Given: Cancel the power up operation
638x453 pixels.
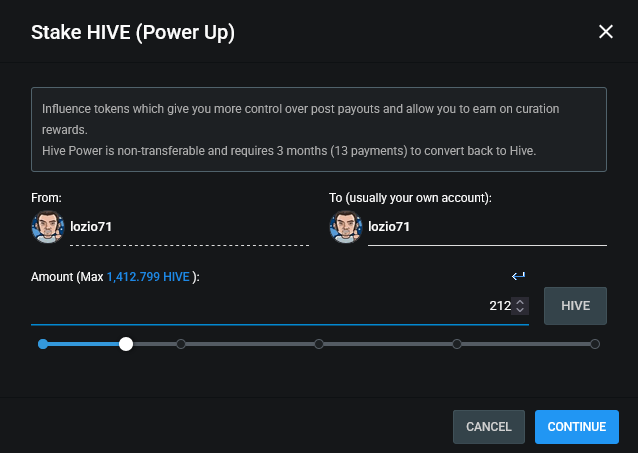Looking at the screenshot, I should pos(489,427).
